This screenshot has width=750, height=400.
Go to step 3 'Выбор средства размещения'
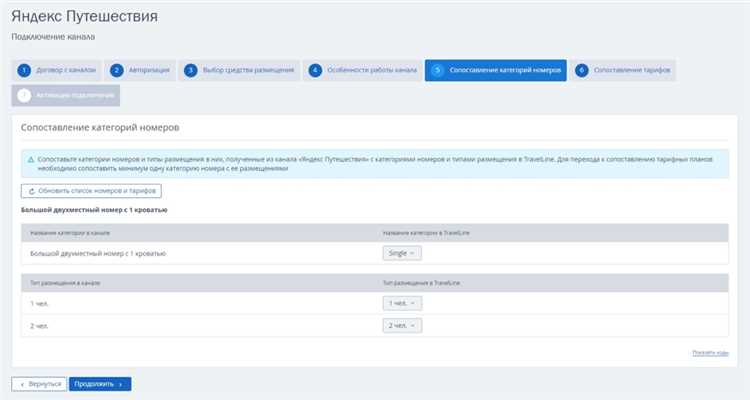pyautogui.click(x=239, y=70)
